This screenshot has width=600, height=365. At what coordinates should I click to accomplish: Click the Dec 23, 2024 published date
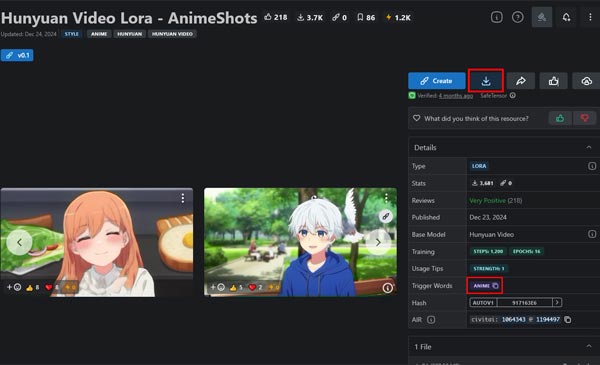tap(488, 217)
